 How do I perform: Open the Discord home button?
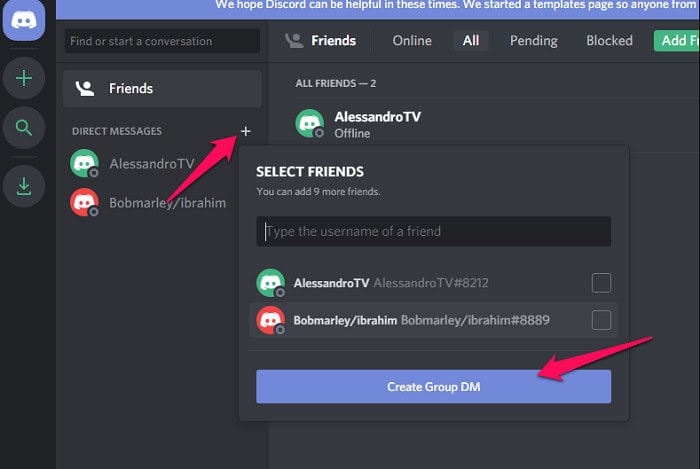24,20
